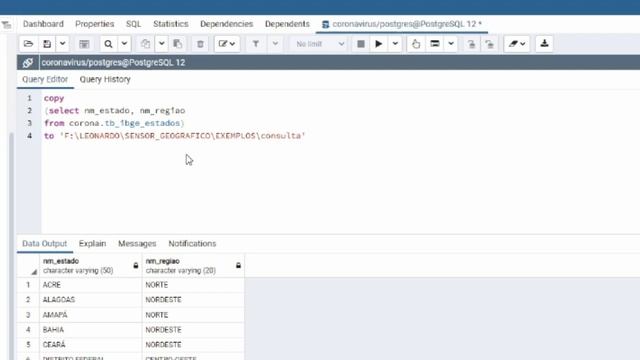This screenshot has height=360, width=640.
Task: Click the Find magnifier icon
Action: pyautogui.click(x=108, y=44)
